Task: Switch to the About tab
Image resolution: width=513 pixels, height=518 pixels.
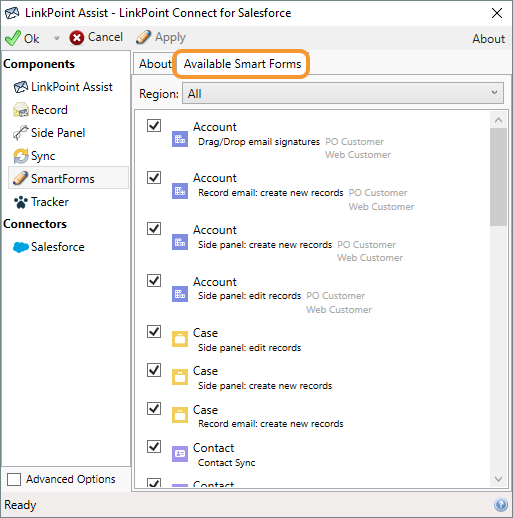Action: 155,64
